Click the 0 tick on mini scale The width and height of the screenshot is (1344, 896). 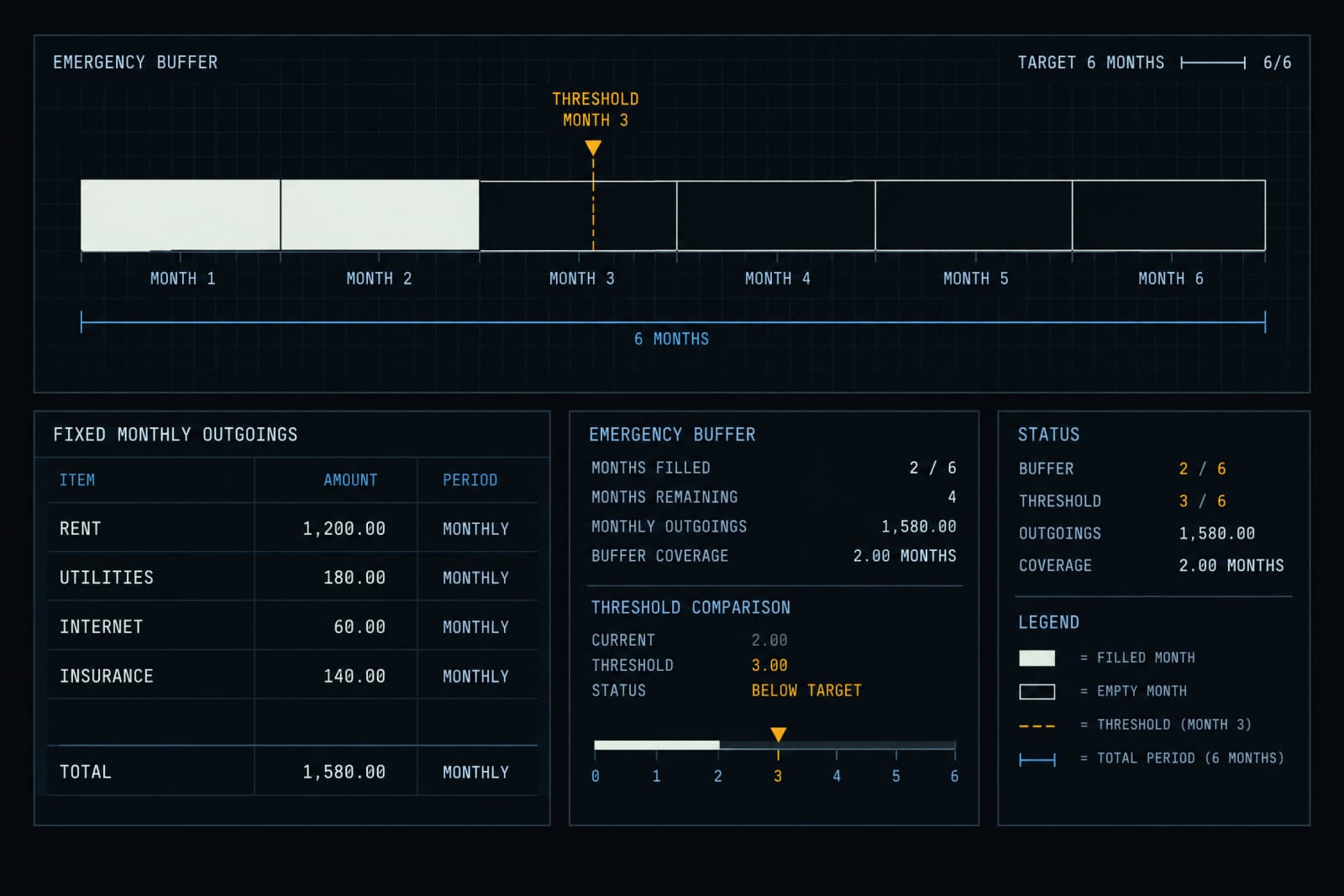(596, 777)
